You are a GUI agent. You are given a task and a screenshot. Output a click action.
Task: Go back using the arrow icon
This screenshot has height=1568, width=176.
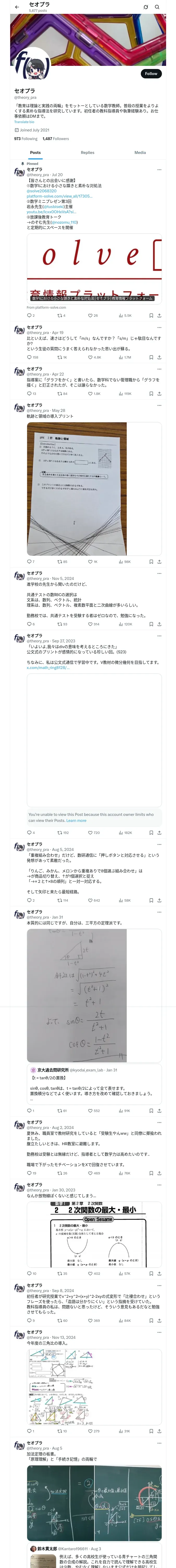(x=17, y=7)
